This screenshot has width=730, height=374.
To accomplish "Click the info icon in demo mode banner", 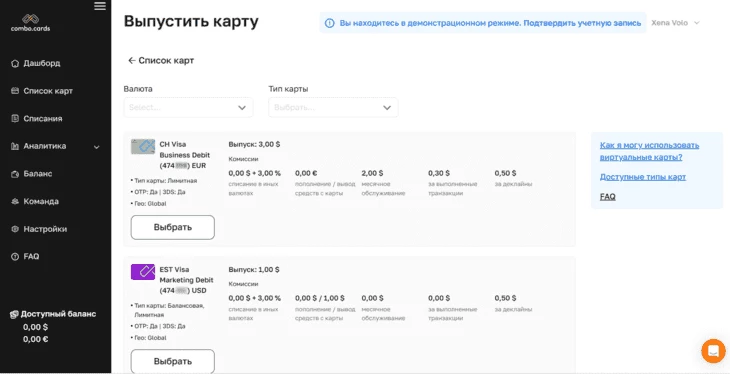I will tap(329, 23).
